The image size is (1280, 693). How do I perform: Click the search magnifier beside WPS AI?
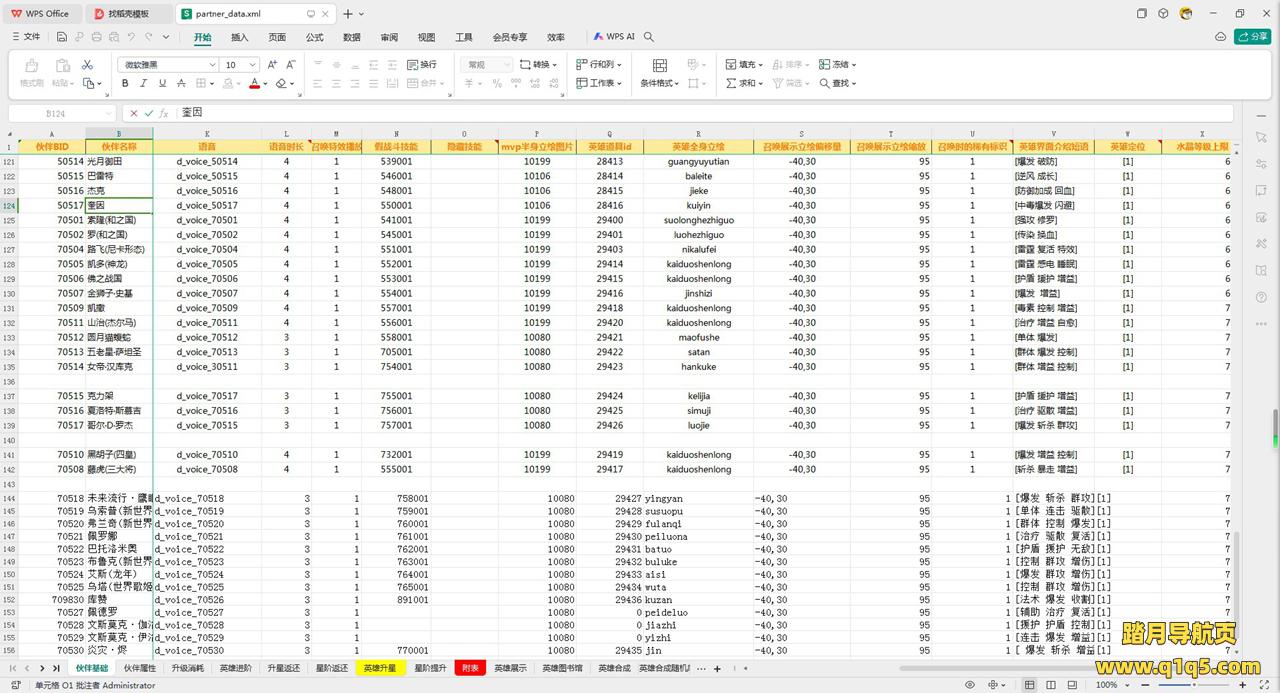tap(649, 37)
